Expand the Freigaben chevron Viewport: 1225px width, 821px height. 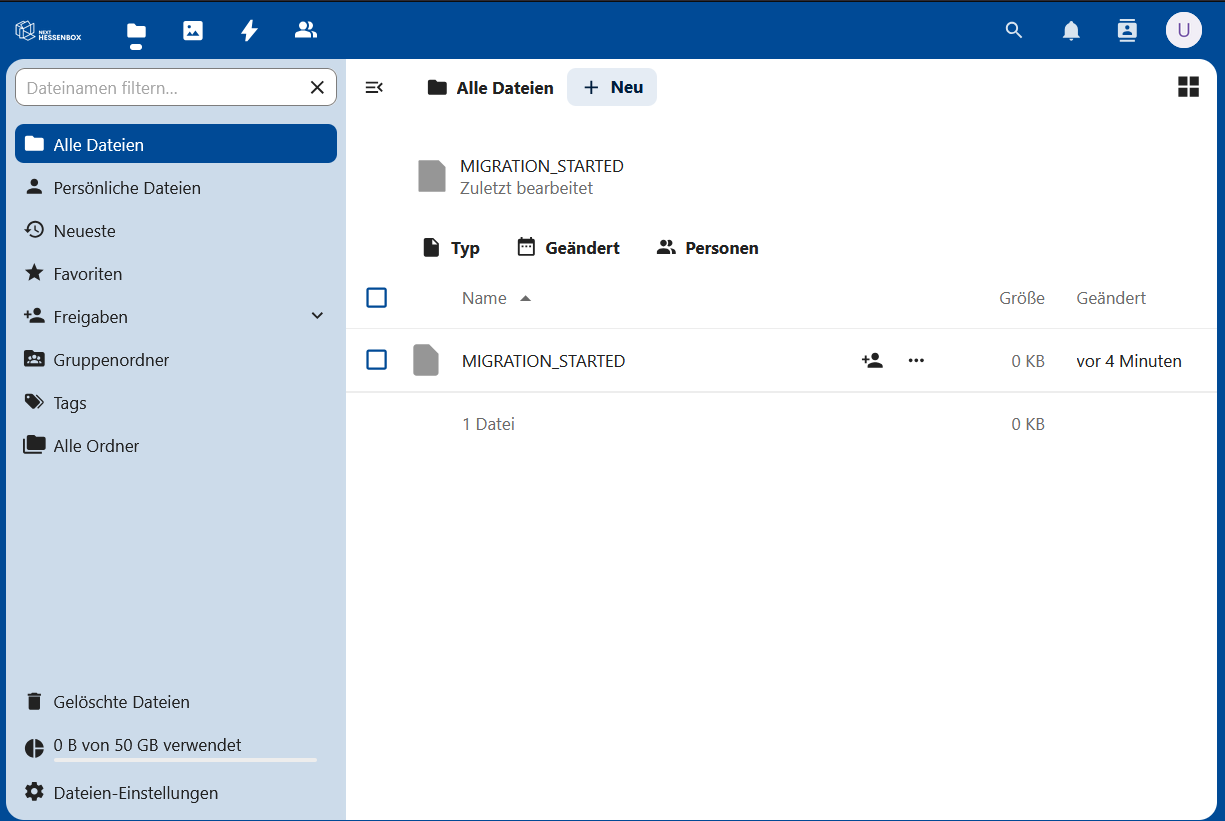coord(317,316)
